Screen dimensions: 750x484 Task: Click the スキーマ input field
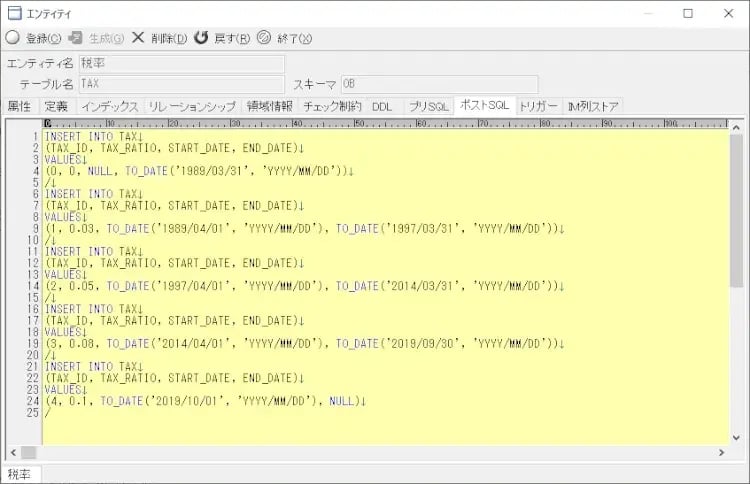439,84
